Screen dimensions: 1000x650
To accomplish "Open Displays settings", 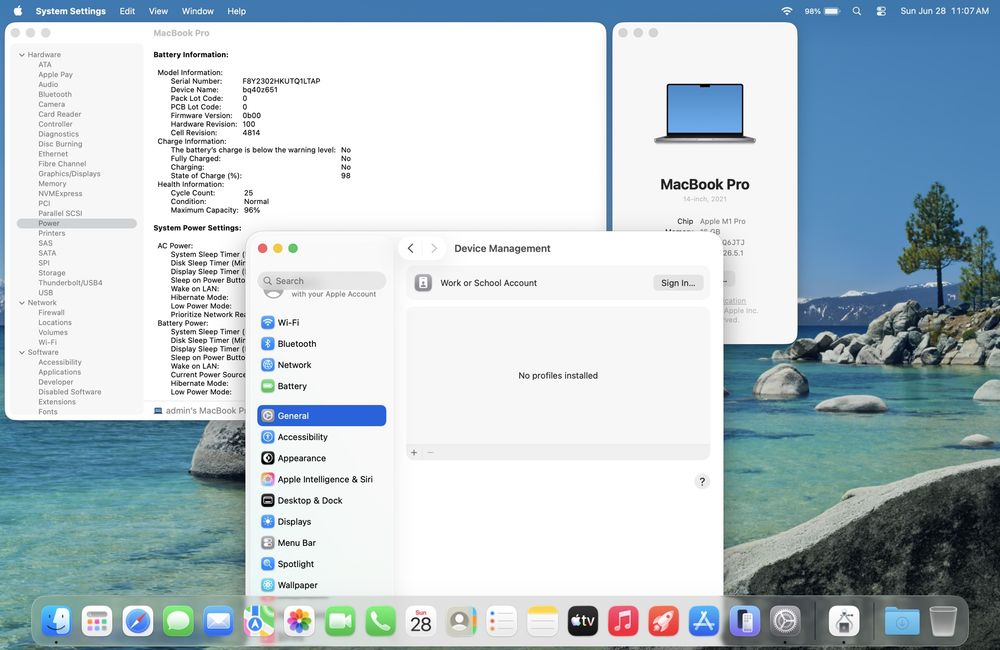I will 321,521.
